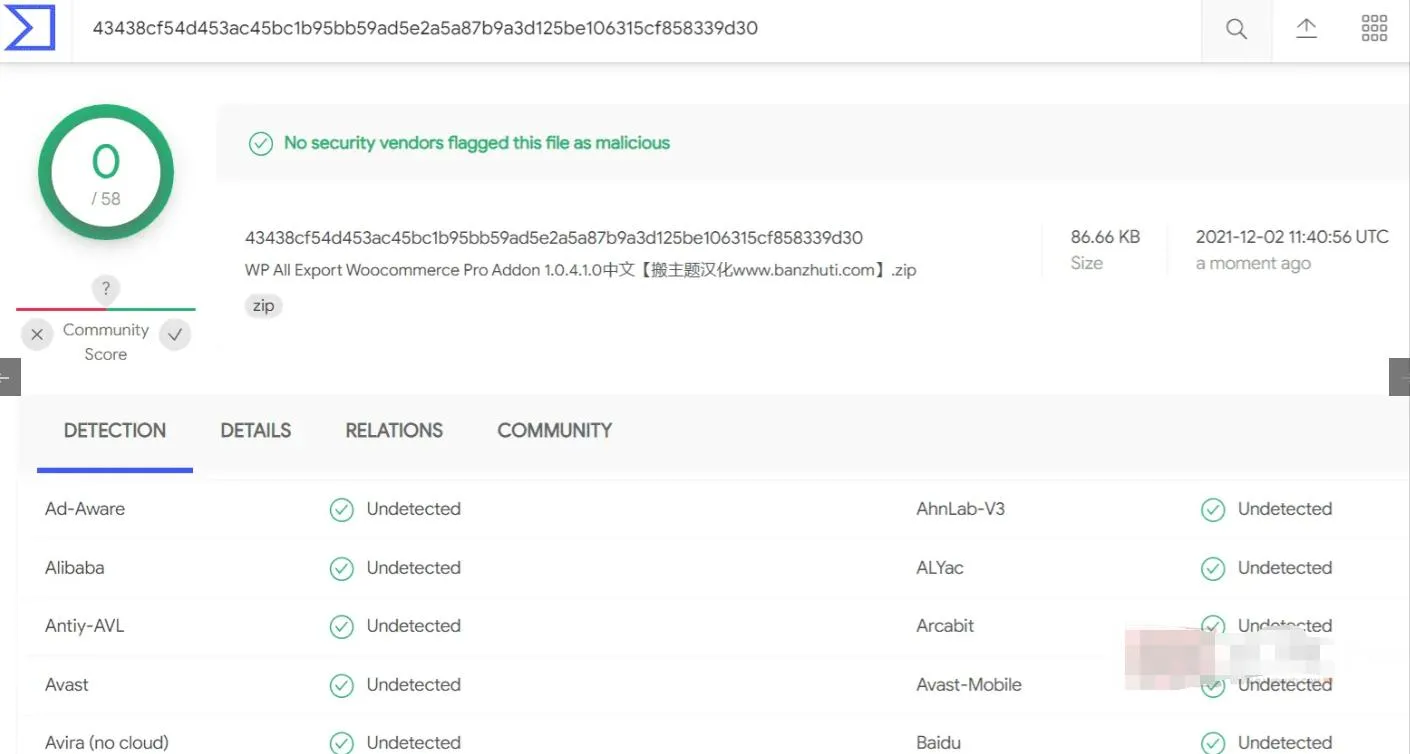
Task: Click AhnLab-V3's Undetected result text
Action: [1285, 509]
